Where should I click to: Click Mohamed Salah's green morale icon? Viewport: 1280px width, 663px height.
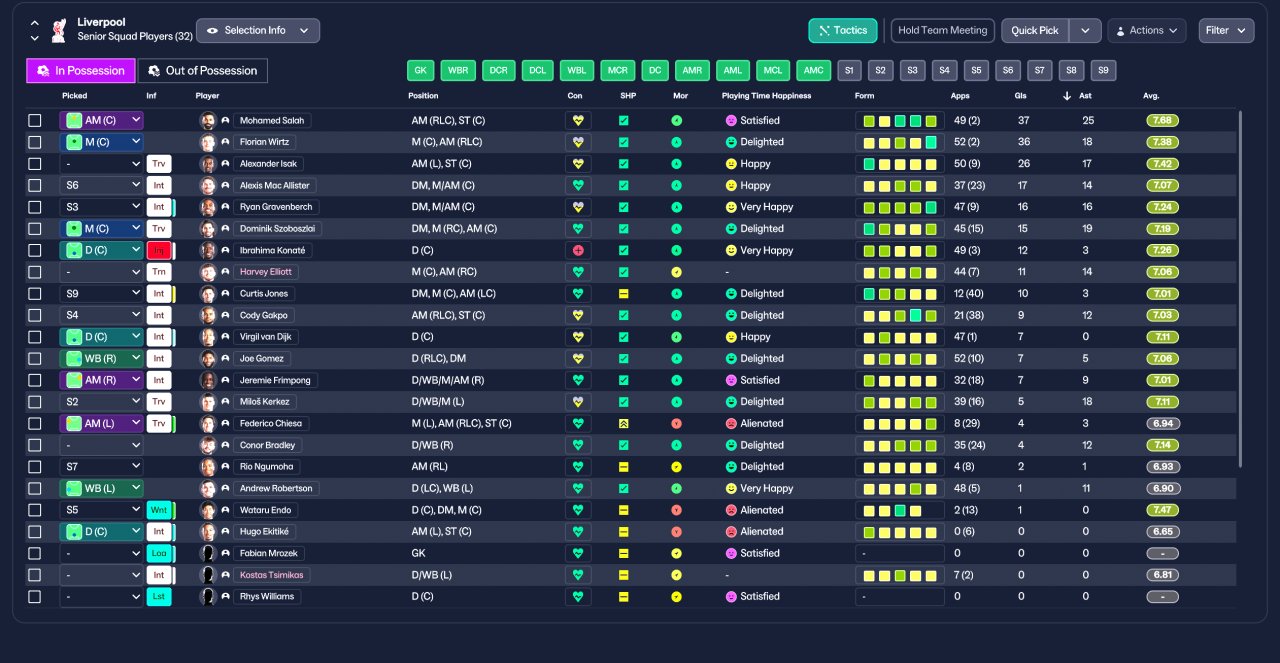676,120
